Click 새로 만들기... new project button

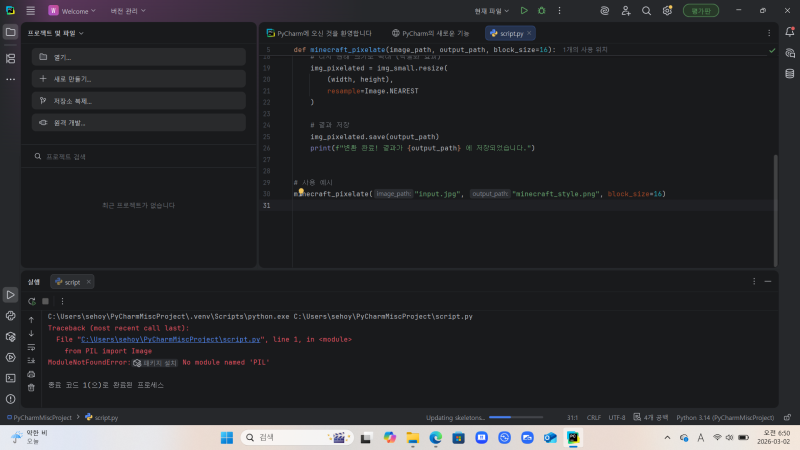[x=139, y=79]
